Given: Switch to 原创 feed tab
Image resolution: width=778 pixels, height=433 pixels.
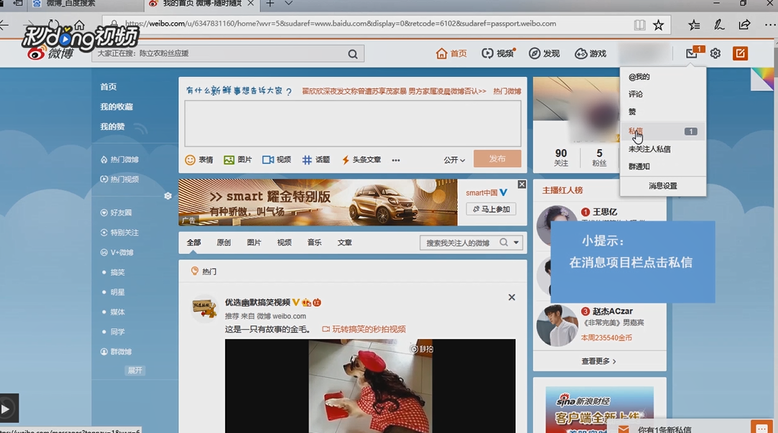Looking at the screenshot, I should point(224,243).
